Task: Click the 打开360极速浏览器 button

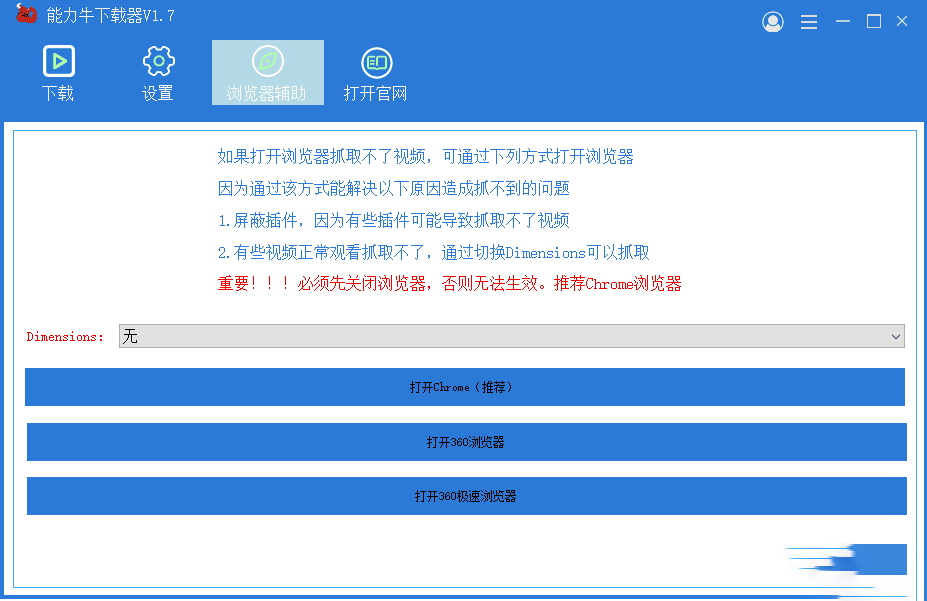Action: point(466,496)
